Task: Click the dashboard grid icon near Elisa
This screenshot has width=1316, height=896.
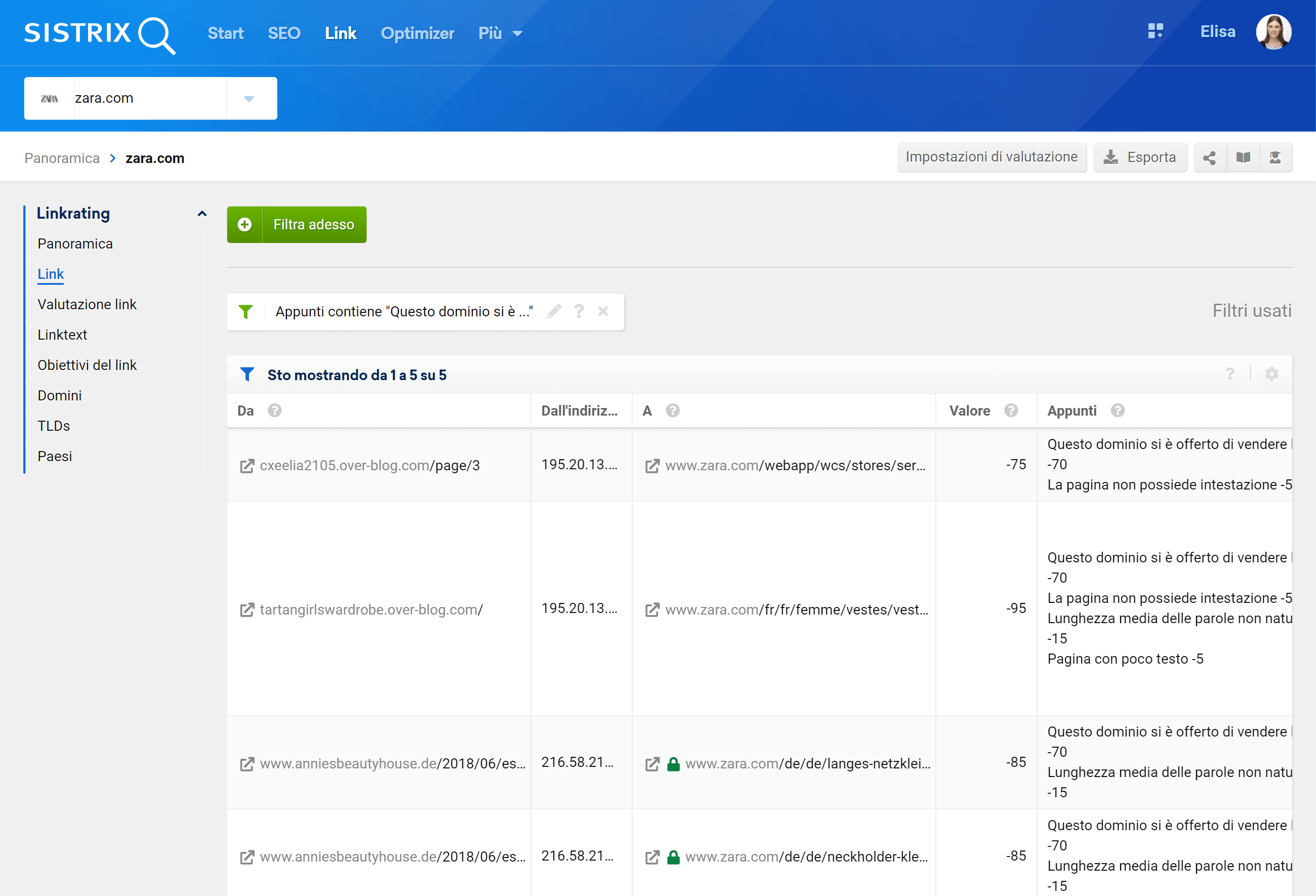Action: pyautogui.click(x=1155, y=31)
